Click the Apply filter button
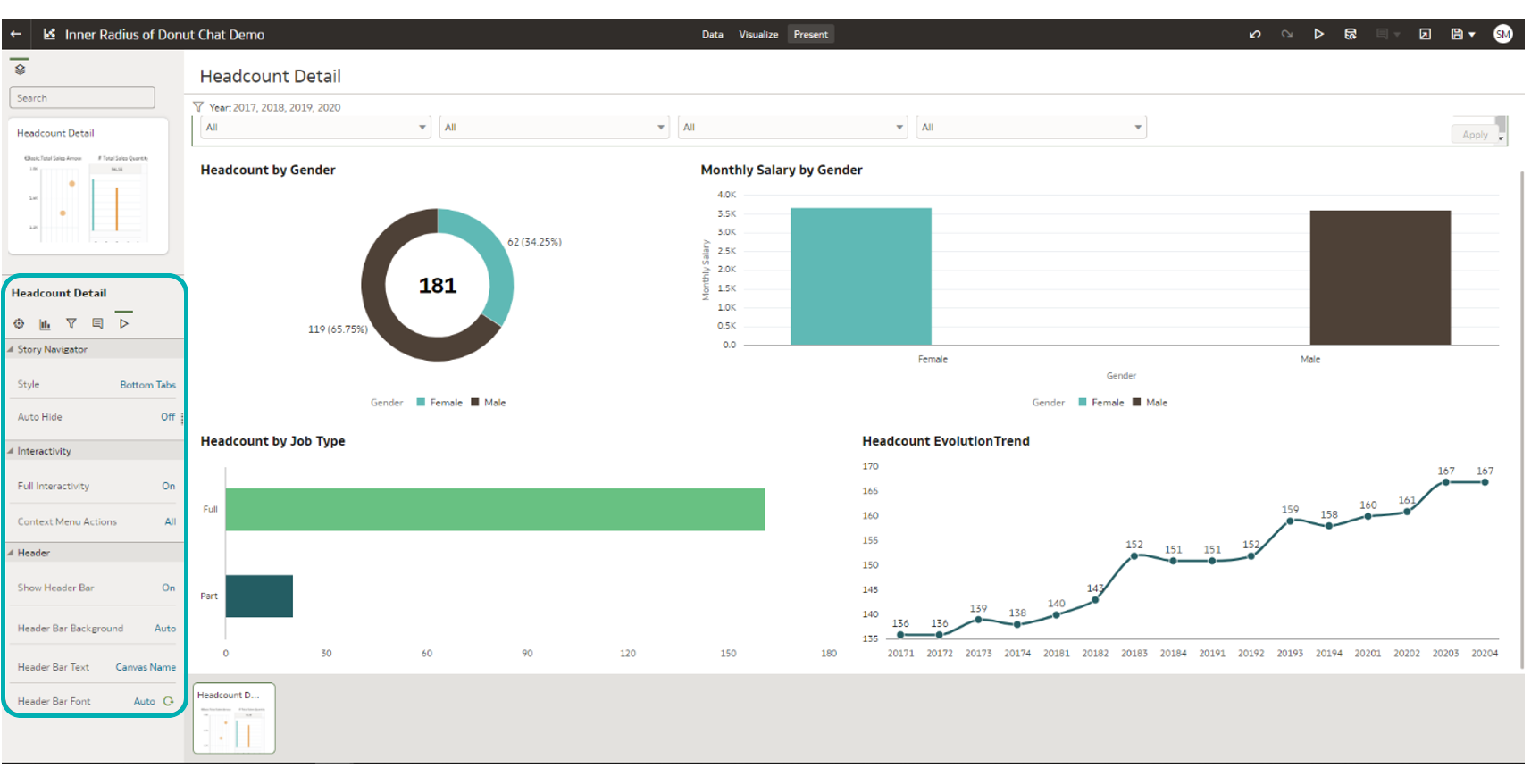The image size is (1531, 784). pyautogui.click(x=1475, y=135)
